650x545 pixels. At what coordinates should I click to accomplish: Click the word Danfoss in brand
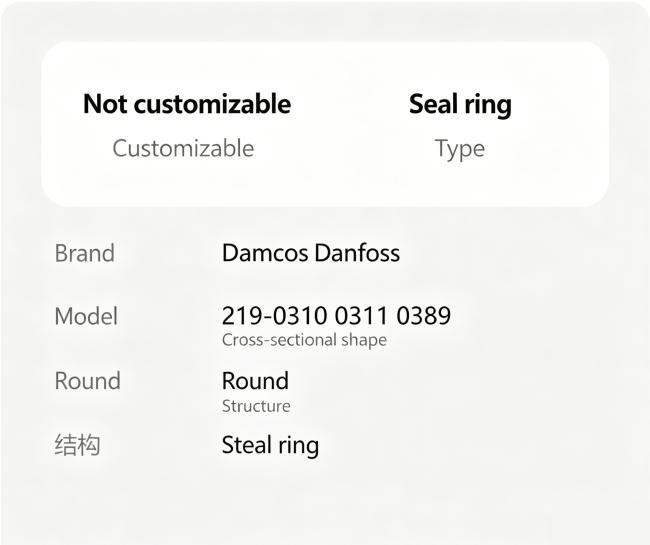tap(357, 253)
